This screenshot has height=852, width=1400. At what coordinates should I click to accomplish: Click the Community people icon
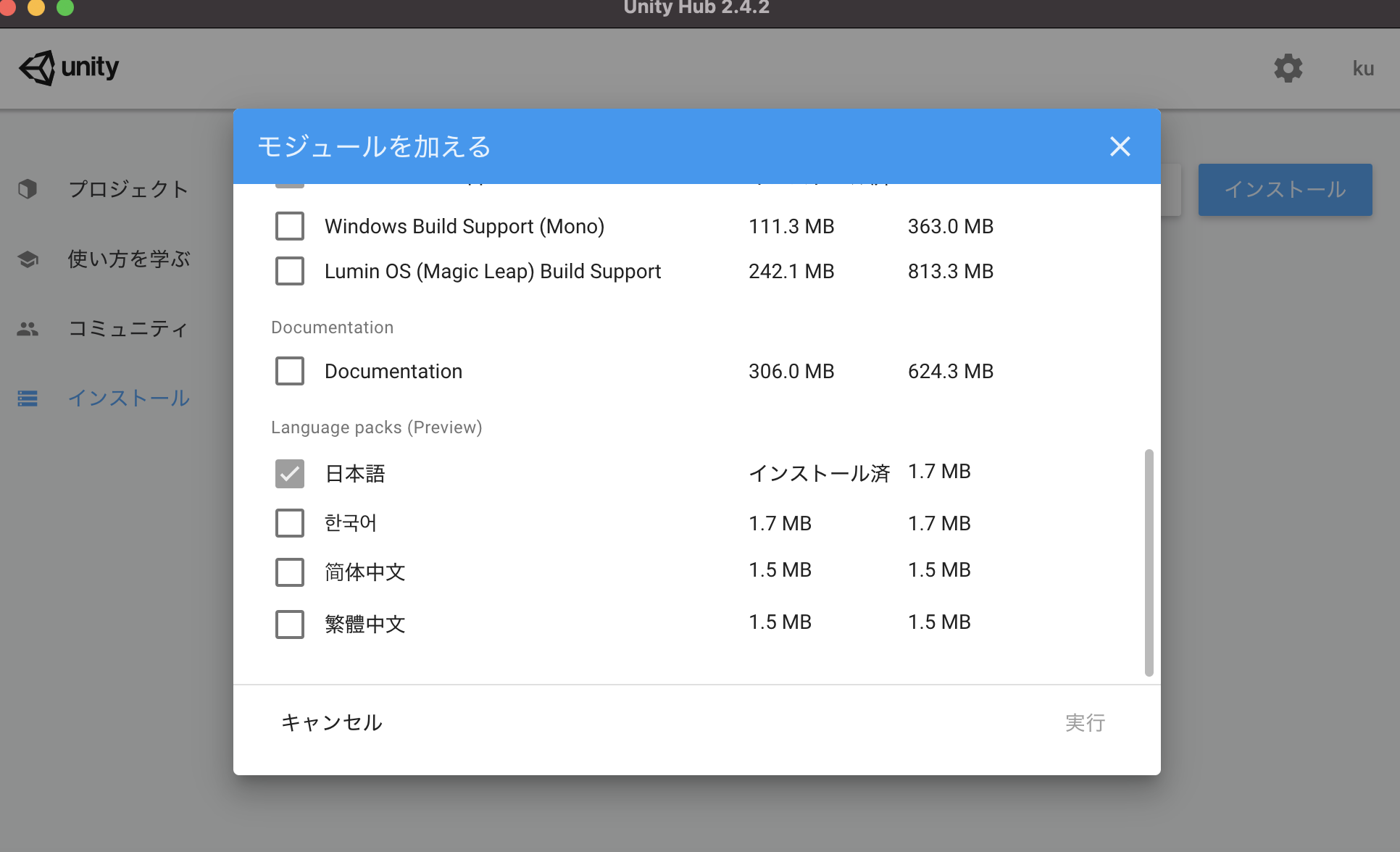point(28,329)
